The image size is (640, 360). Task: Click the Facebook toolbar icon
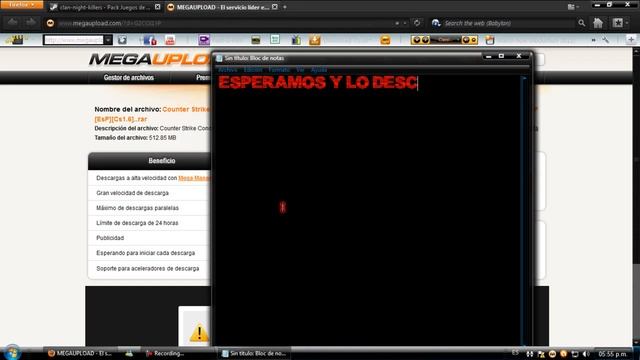coord(150,40)
